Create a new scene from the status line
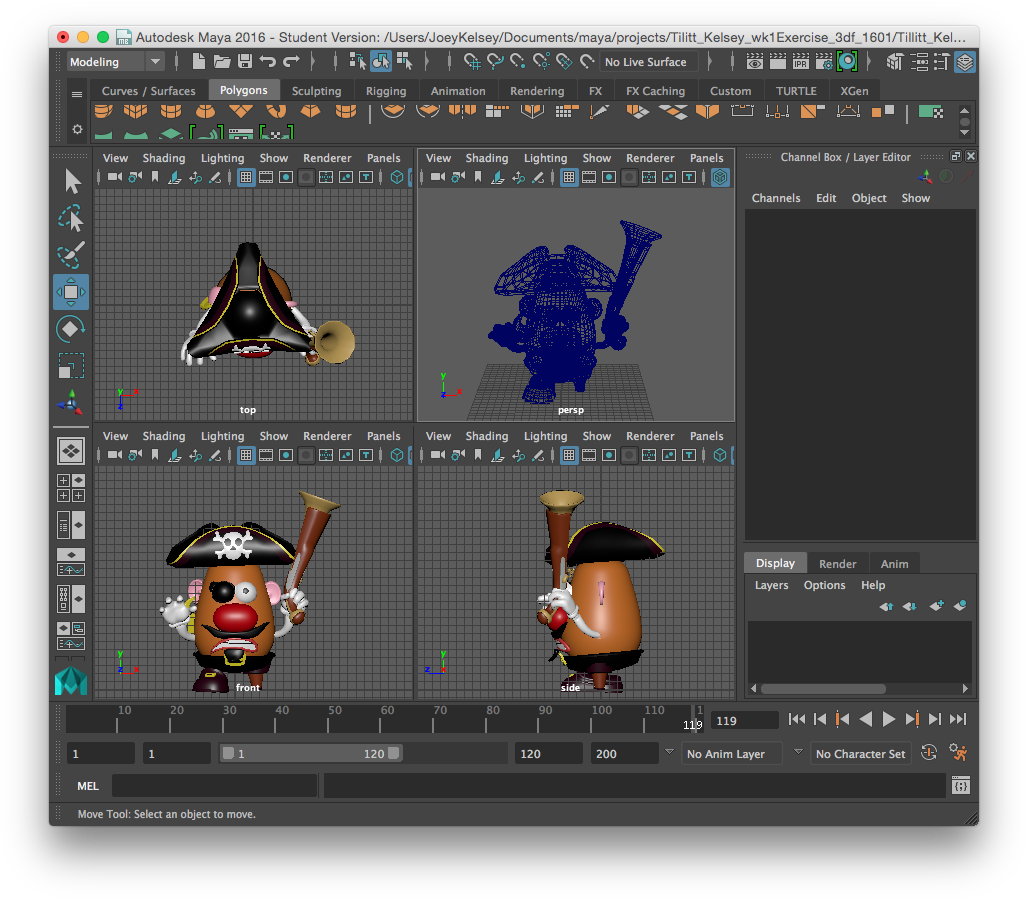The width and height of the screenshot is (1027, 899). (198, 62)
